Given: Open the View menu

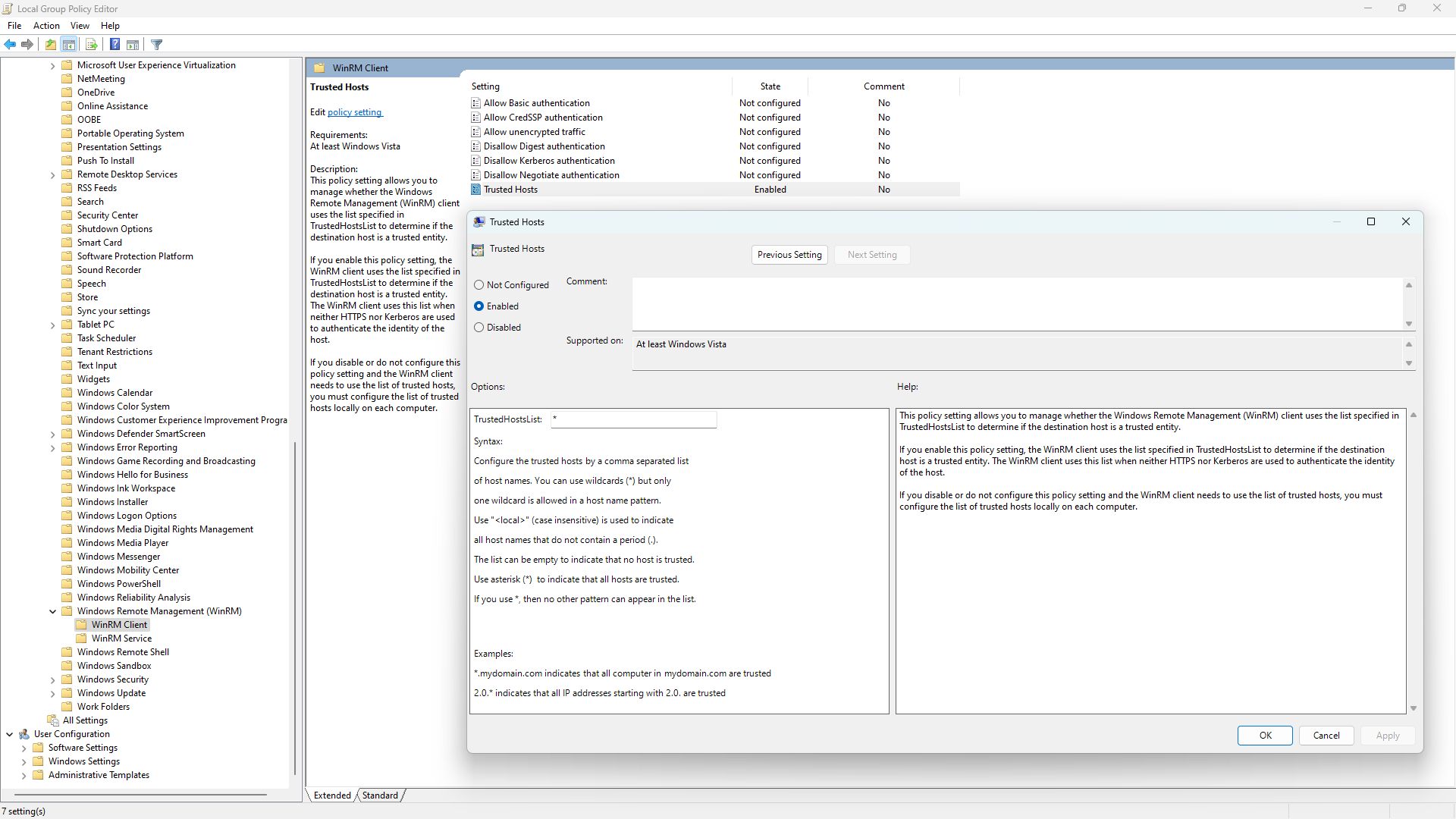Looking at the screenshot, I should pos(80,26).
